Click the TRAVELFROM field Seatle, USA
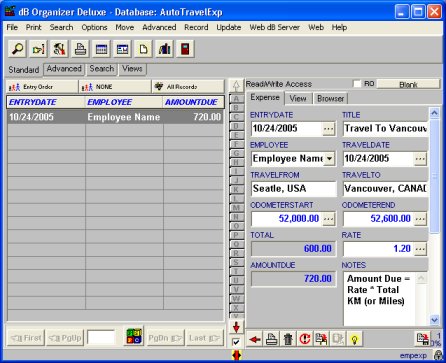This screenshot has height=363, width=446. point(293,189)
